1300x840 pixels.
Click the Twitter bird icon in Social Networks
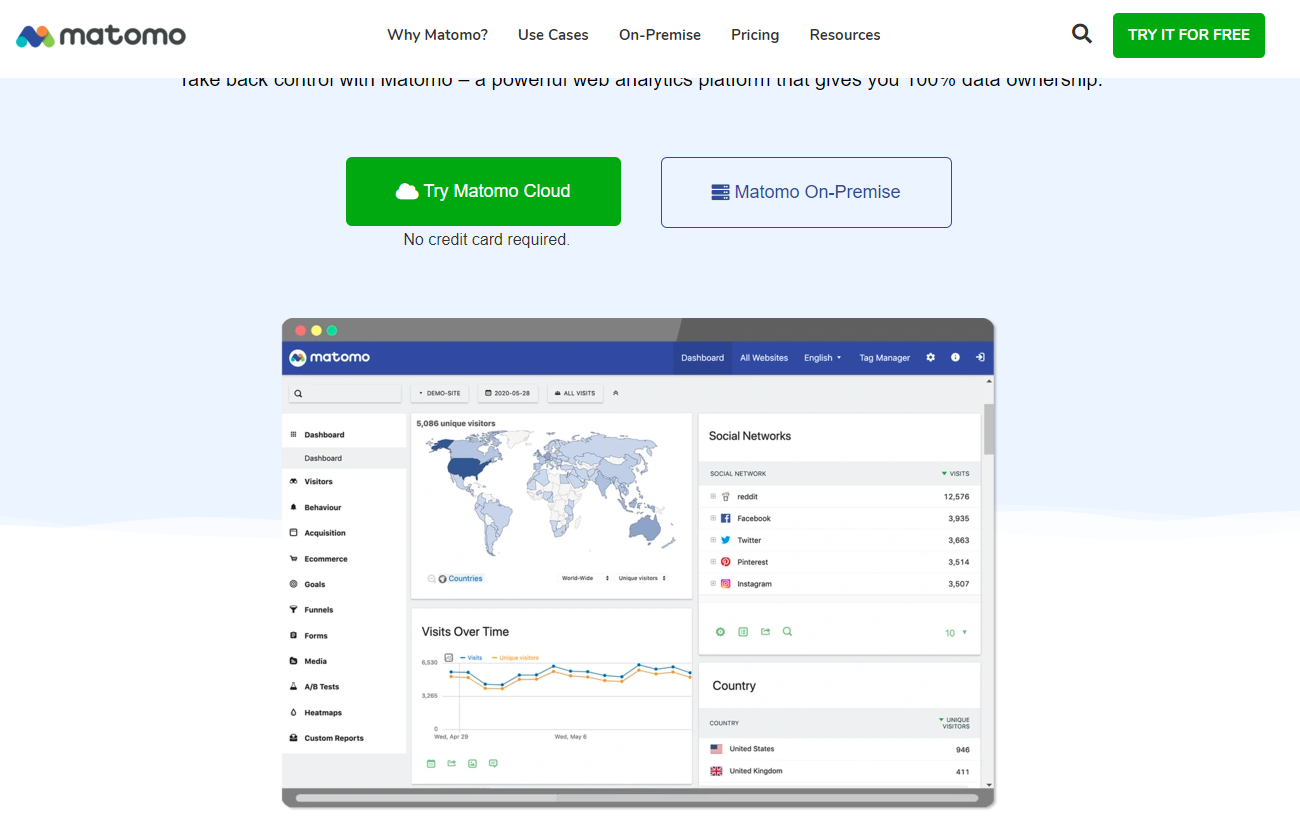point(726,540)
